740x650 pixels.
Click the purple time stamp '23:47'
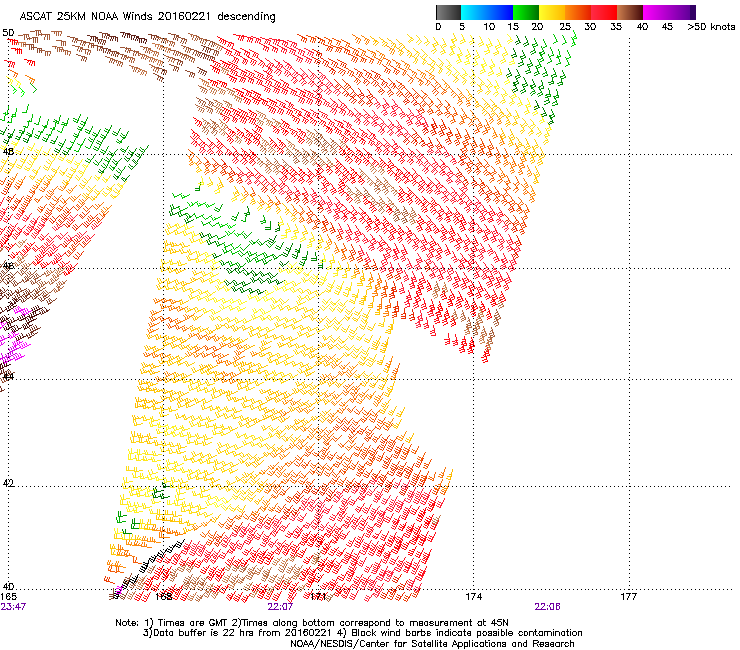pyautogui.click(x=13, y=607)
